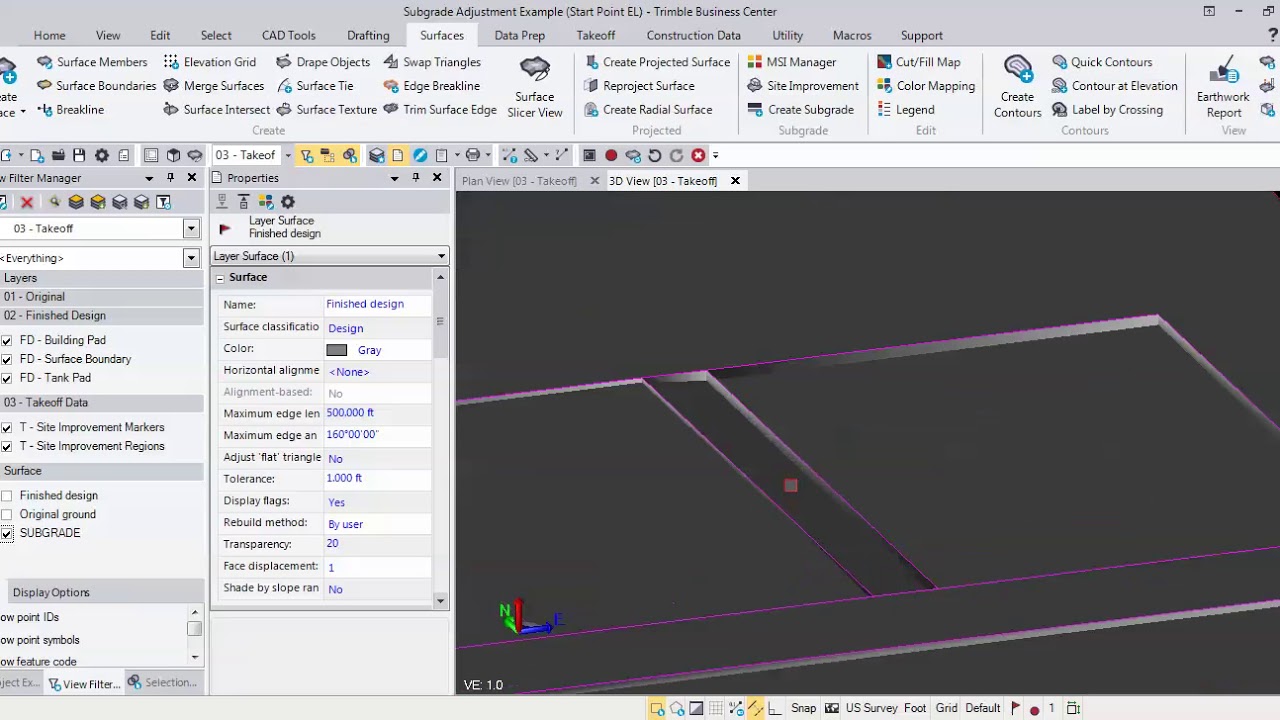The height and width of the screenshot is (720, 1280).
Task: Click Create Projected Surface button
Action: (x=657, y=62)
